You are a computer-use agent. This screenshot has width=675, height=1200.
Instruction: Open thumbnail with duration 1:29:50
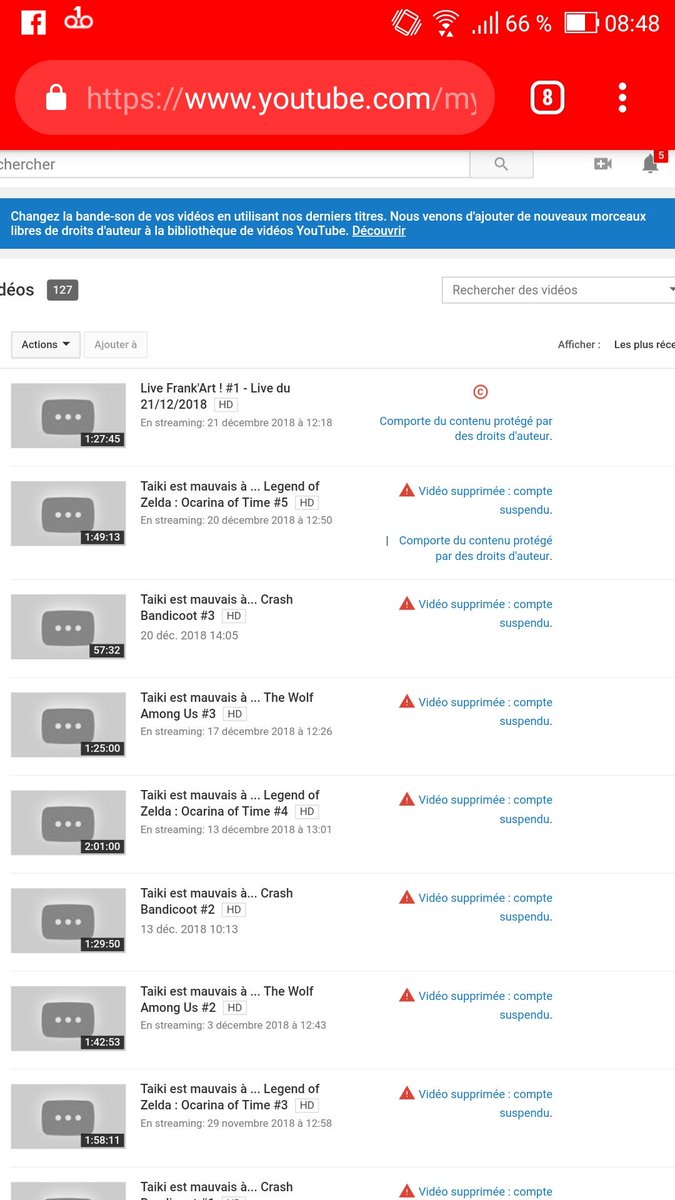pos(68,921)
